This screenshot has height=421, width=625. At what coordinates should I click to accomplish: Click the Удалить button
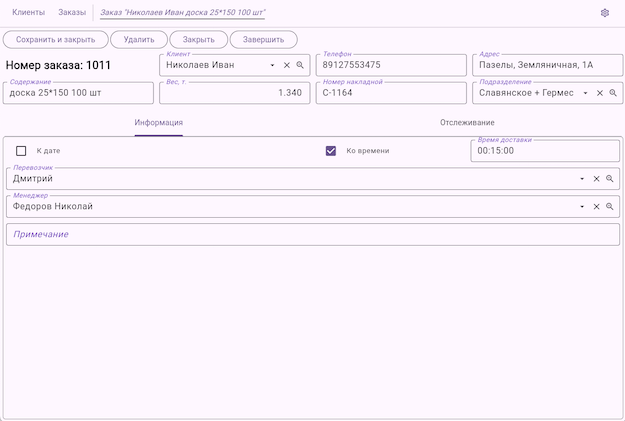[x=139, y=40]
